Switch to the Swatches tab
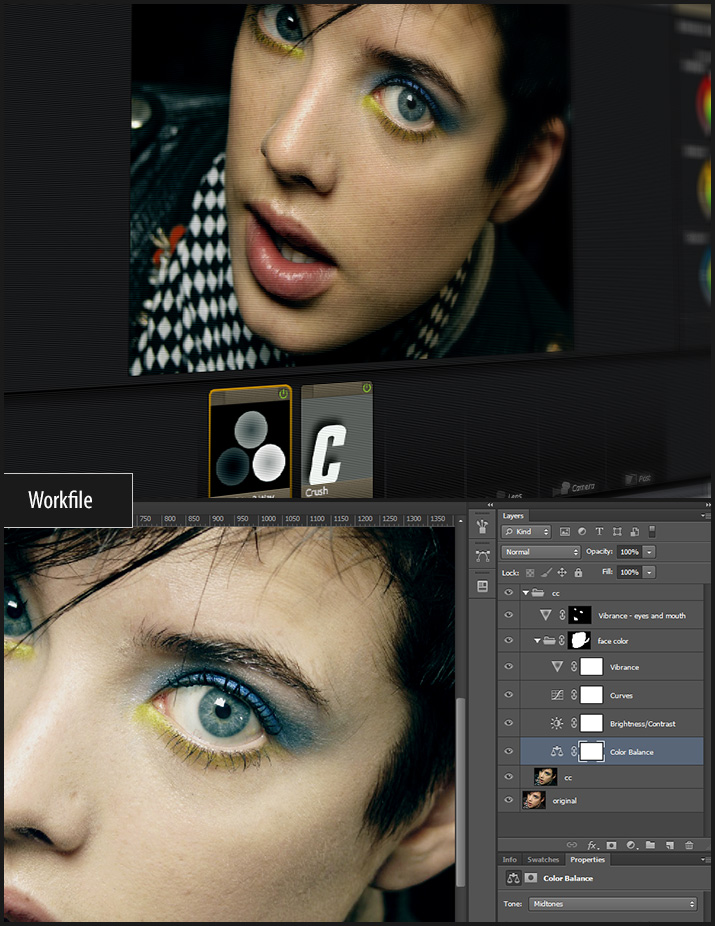 click(543, 860)
